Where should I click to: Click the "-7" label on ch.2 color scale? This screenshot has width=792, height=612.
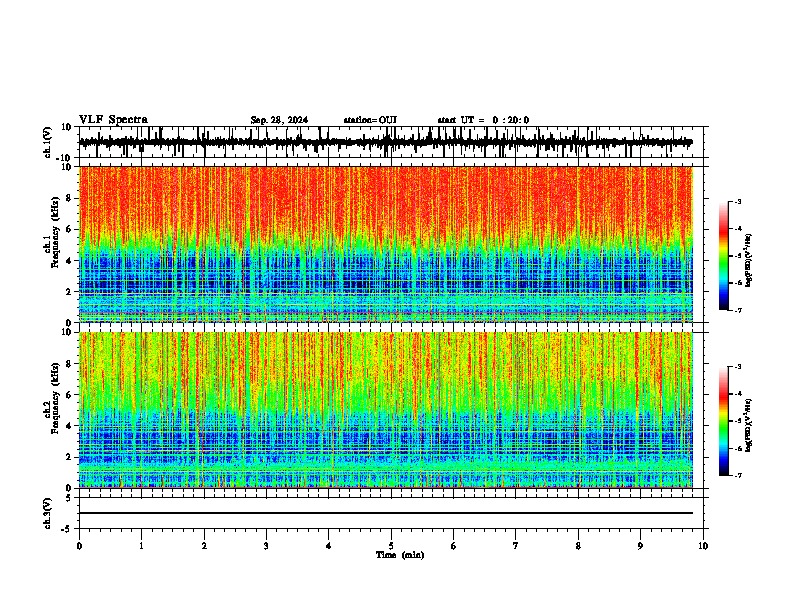tap(737, 475)
